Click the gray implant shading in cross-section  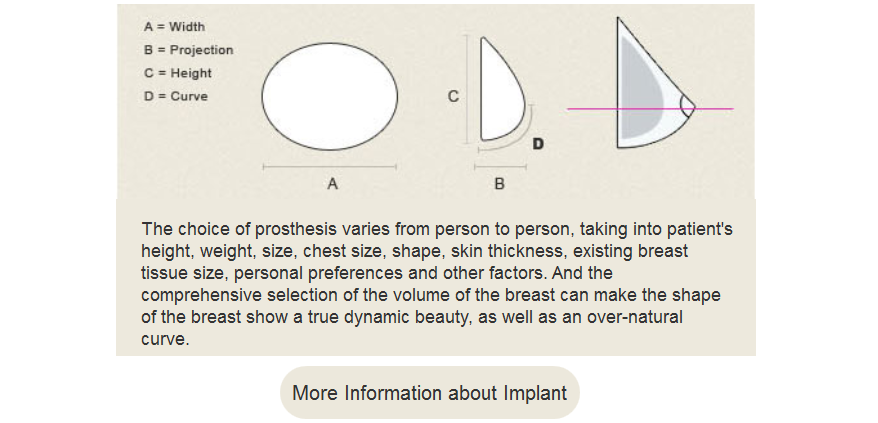641,90
